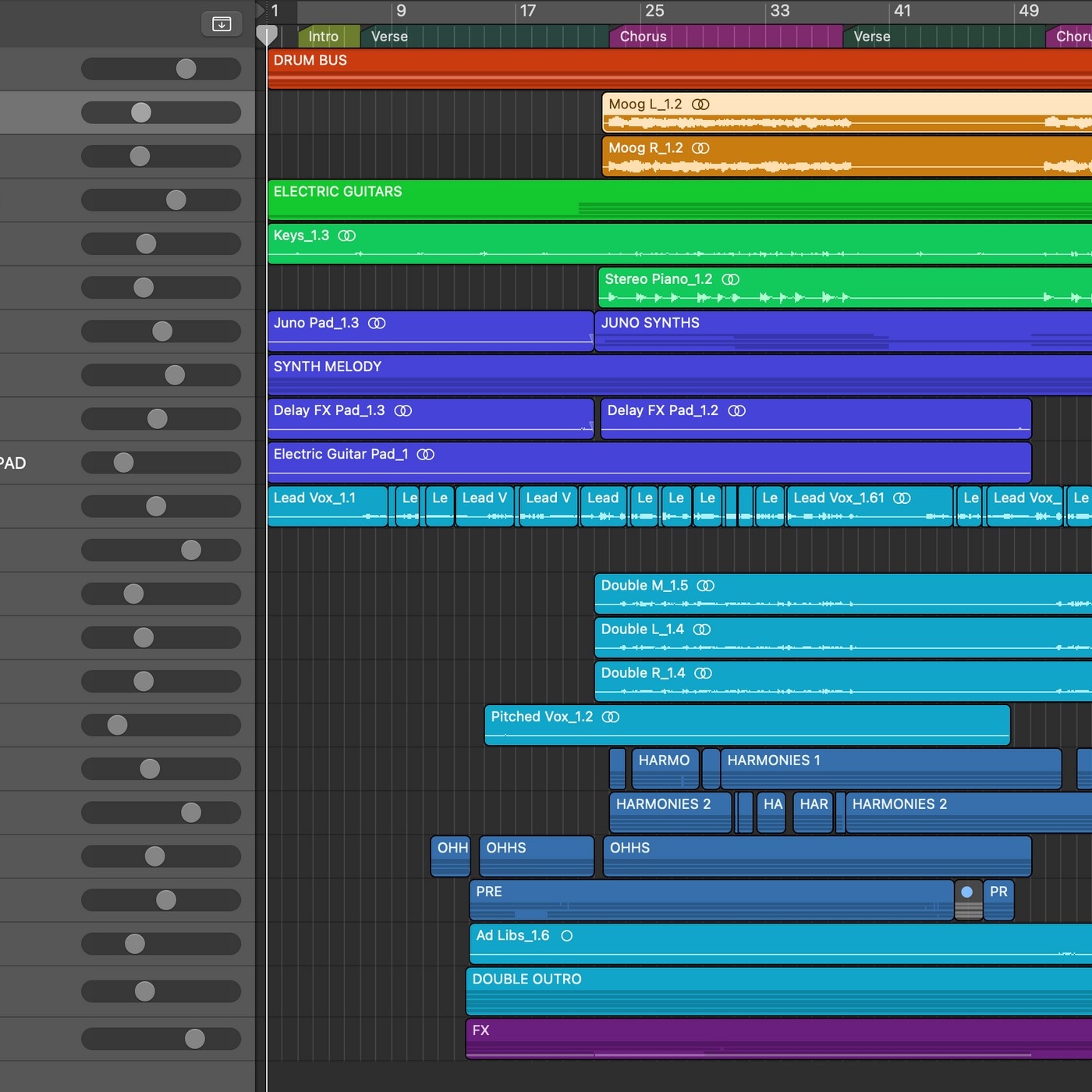This screenshot has height=1092, width=1092.
Task: Click the volume slider knob on the PAD track
Action: click(x=123, y=463)
